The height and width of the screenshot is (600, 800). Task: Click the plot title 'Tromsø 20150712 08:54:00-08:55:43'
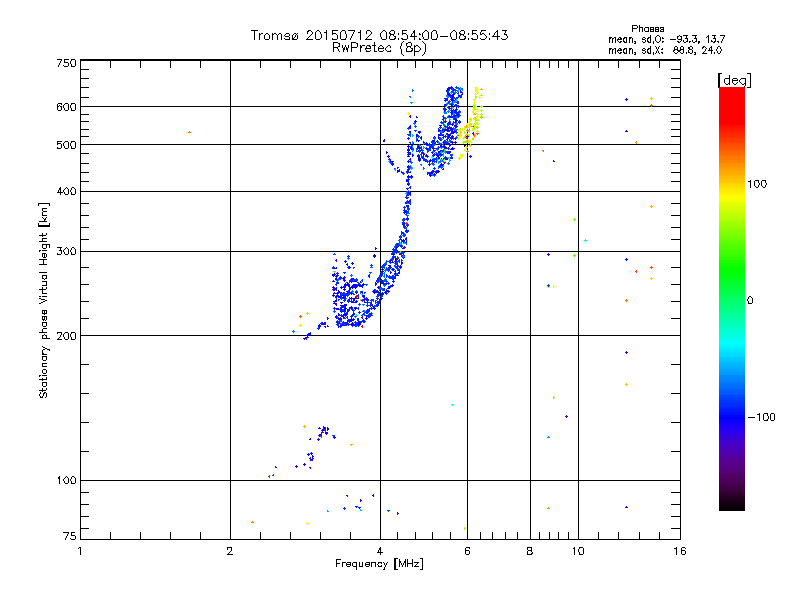379,35
